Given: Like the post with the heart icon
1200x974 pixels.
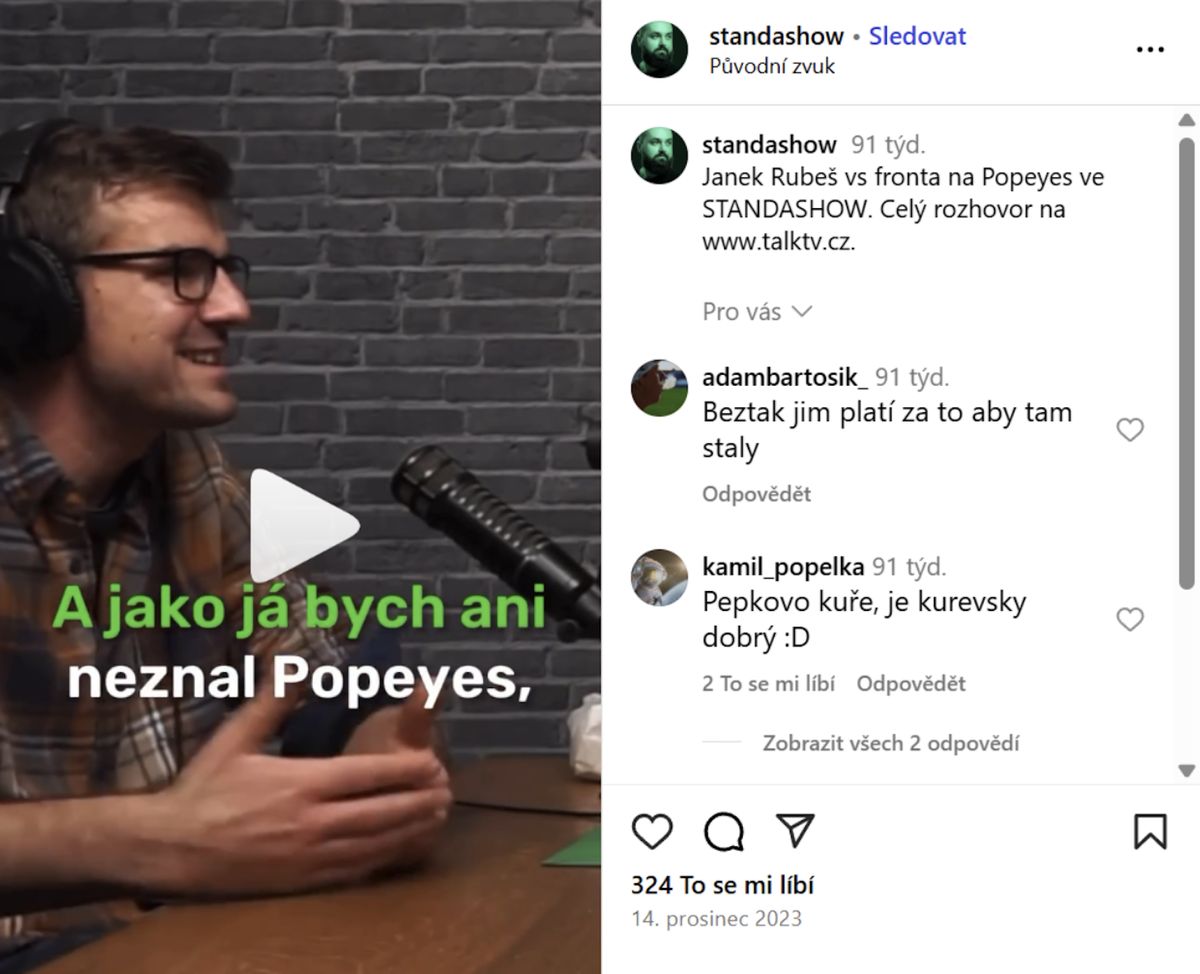Looking at the screenshot, I should click(652, 831).
